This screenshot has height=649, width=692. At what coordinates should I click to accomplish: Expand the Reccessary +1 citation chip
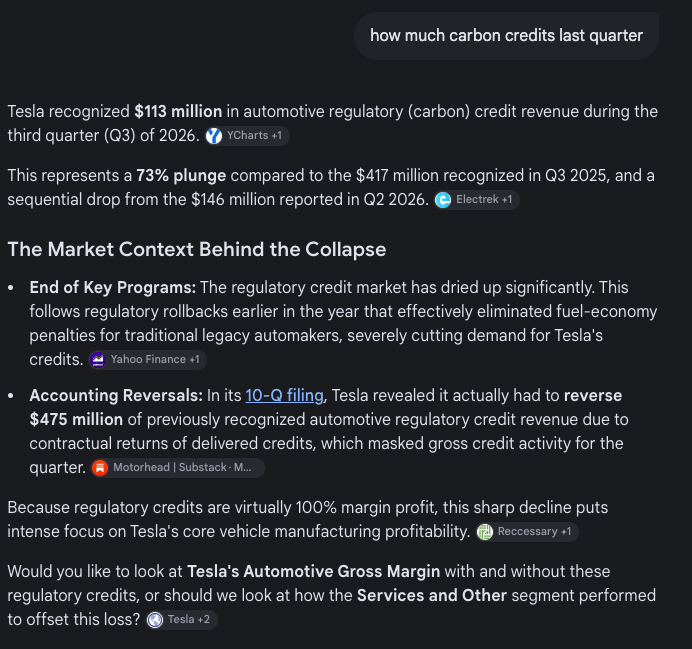click(x=527, y=532)
